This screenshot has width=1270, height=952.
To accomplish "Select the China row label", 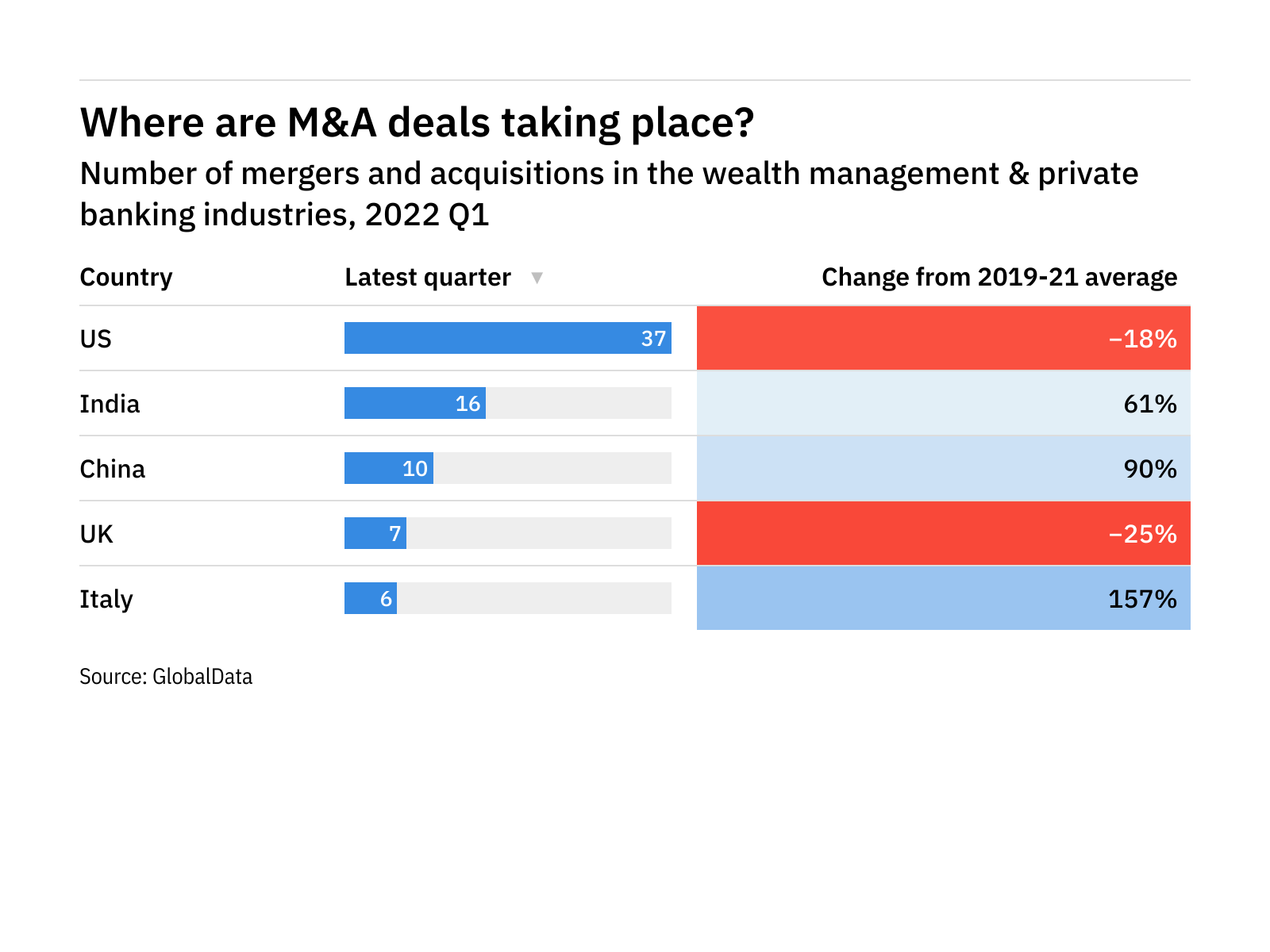I will click(113, 469).
